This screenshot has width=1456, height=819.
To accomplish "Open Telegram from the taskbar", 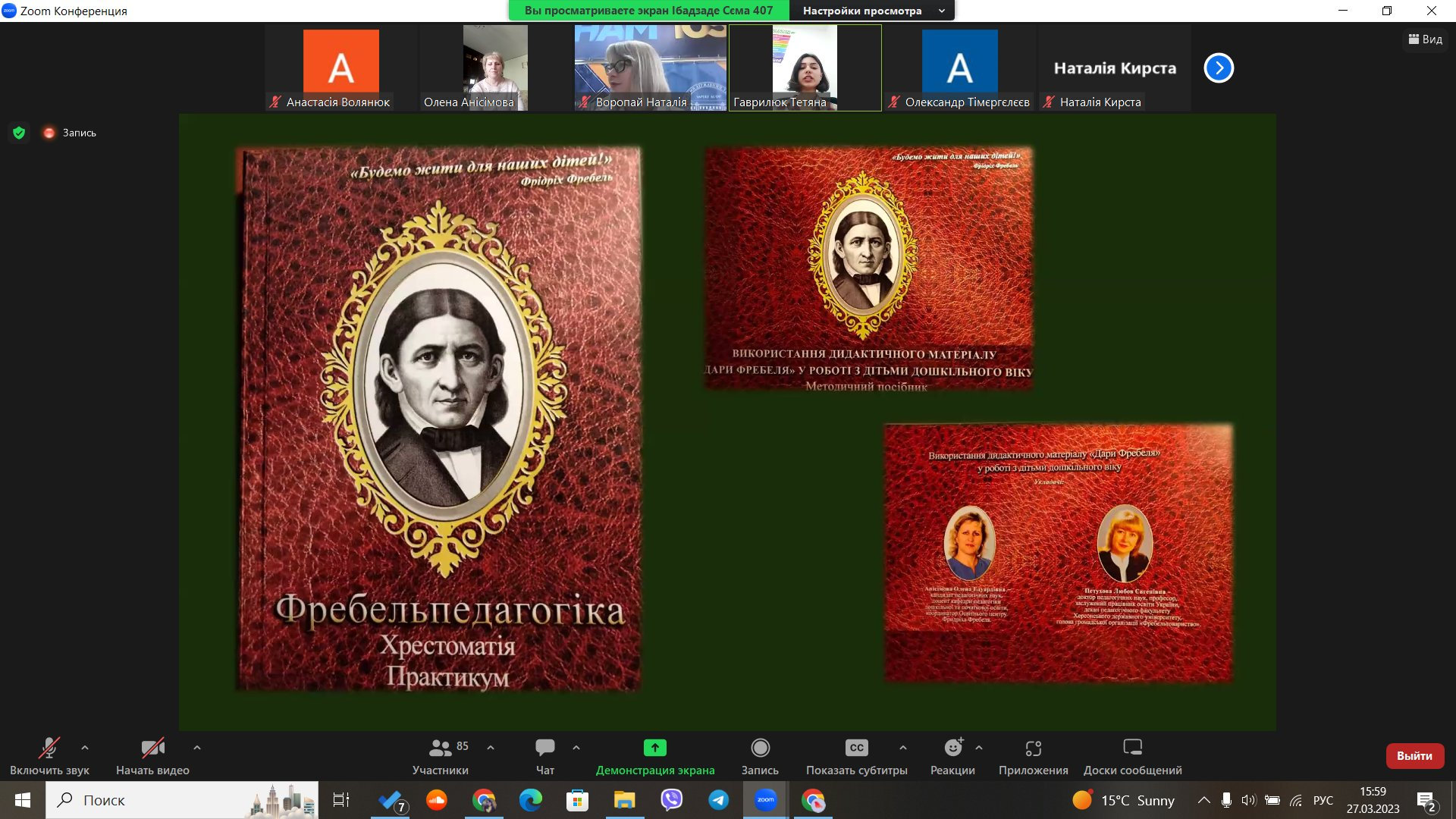I will 718,800.
